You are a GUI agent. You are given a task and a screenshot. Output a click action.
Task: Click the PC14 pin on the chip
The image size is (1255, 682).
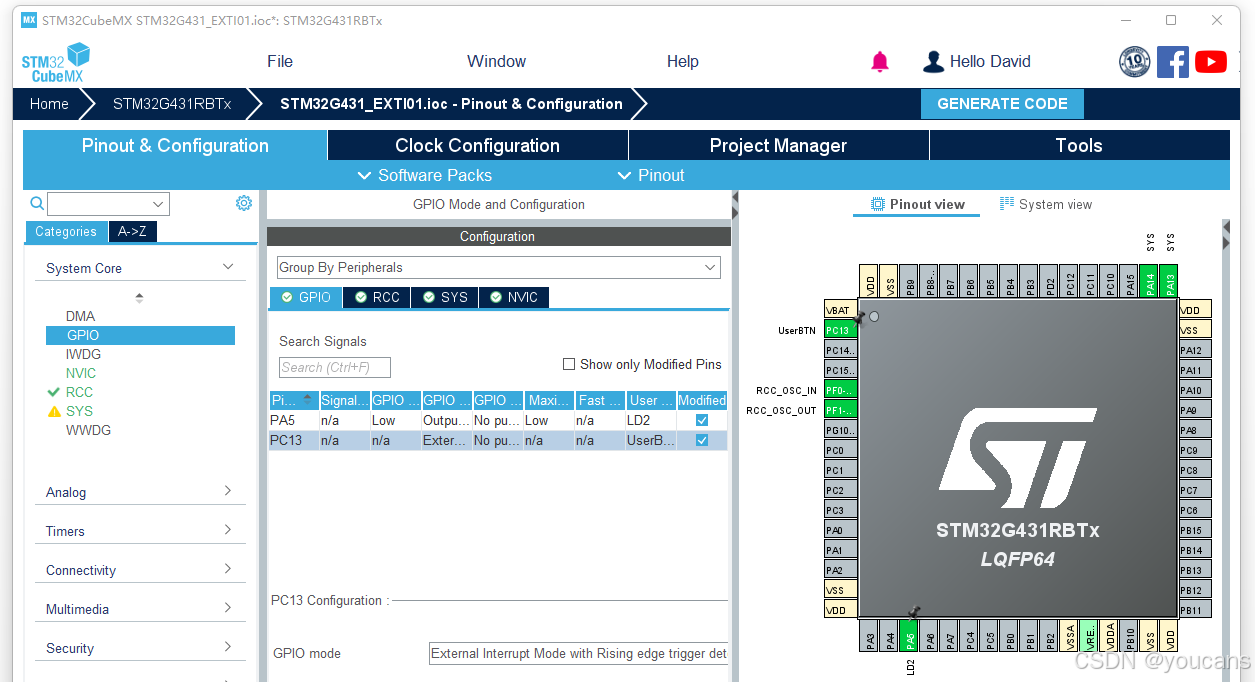coord(840,350)
